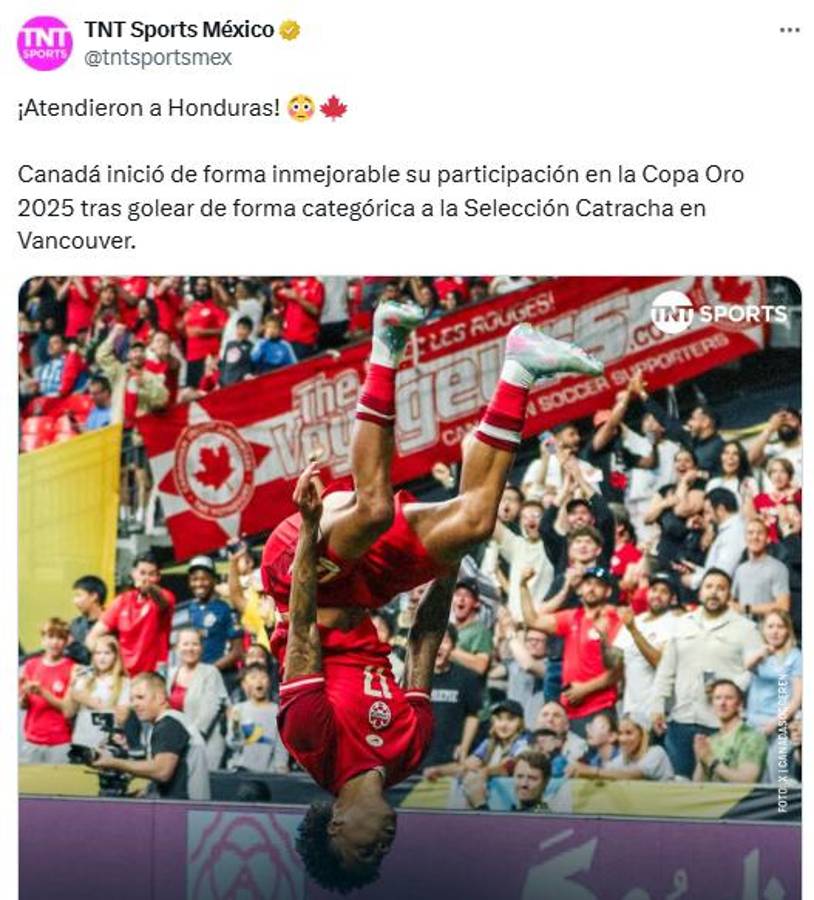This screenshot has width=814, height=900.
Task: Open the backflip celebration photo
Action: coord(410,588)
